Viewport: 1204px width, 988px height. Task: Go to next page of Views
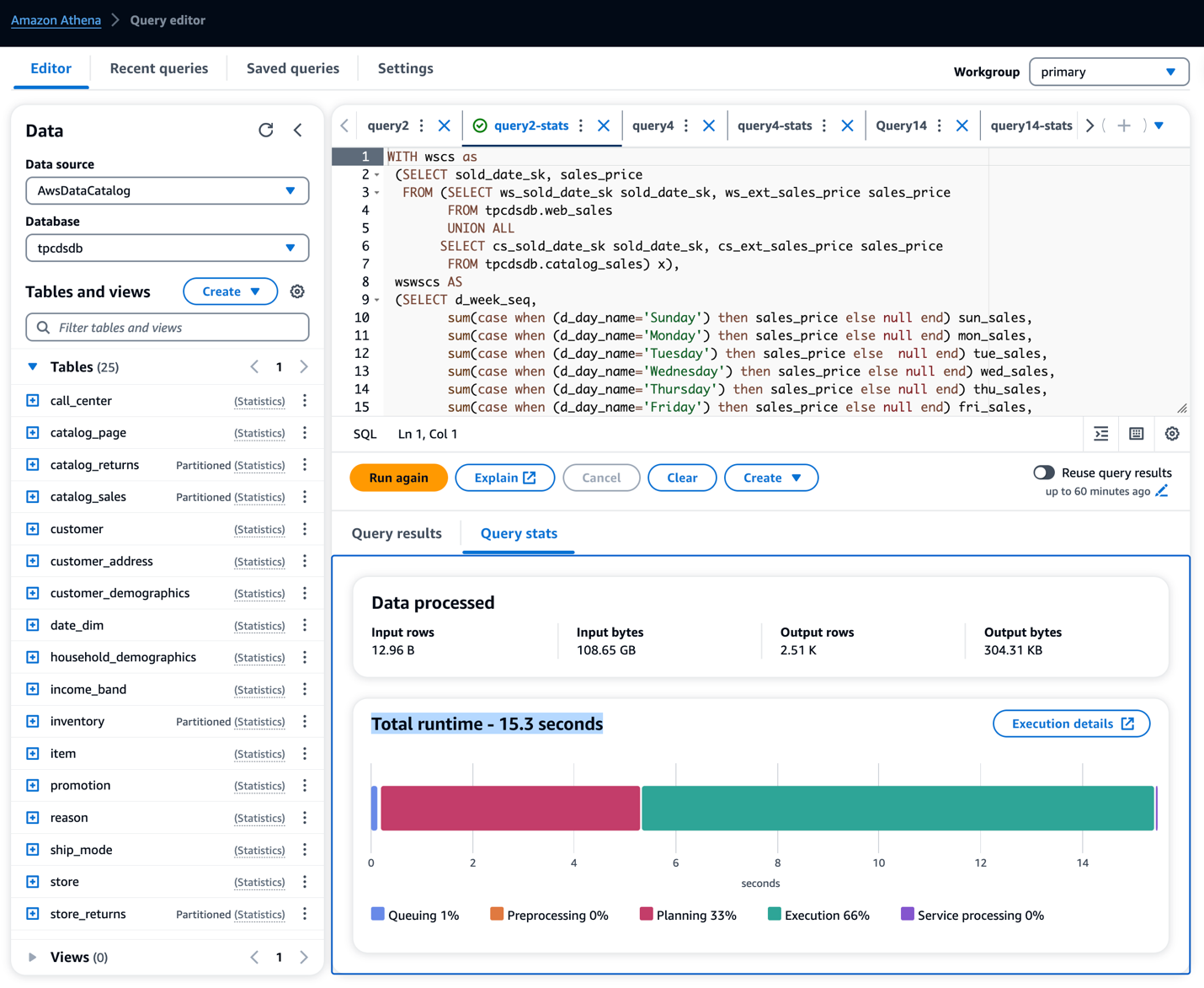point(304,957)
